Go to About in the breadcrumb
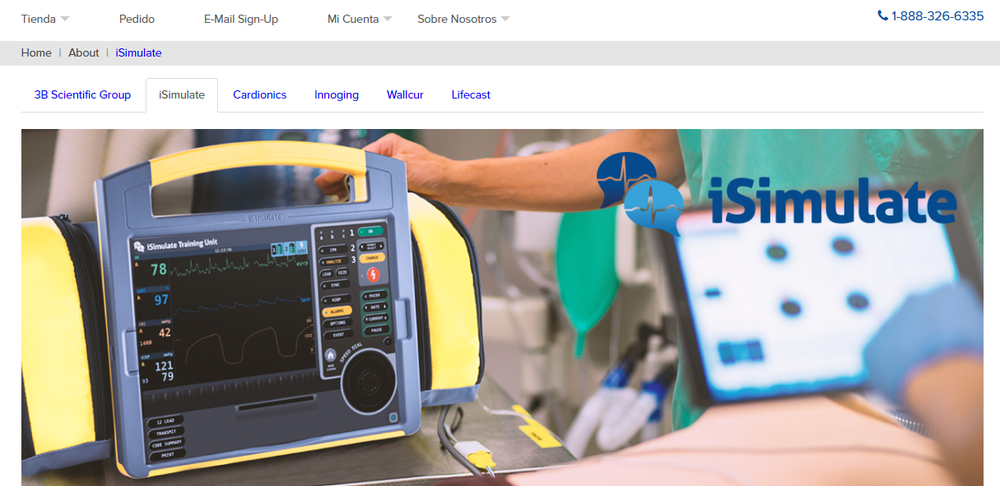This screenshot has width=1000, height=486. point(84,53)
